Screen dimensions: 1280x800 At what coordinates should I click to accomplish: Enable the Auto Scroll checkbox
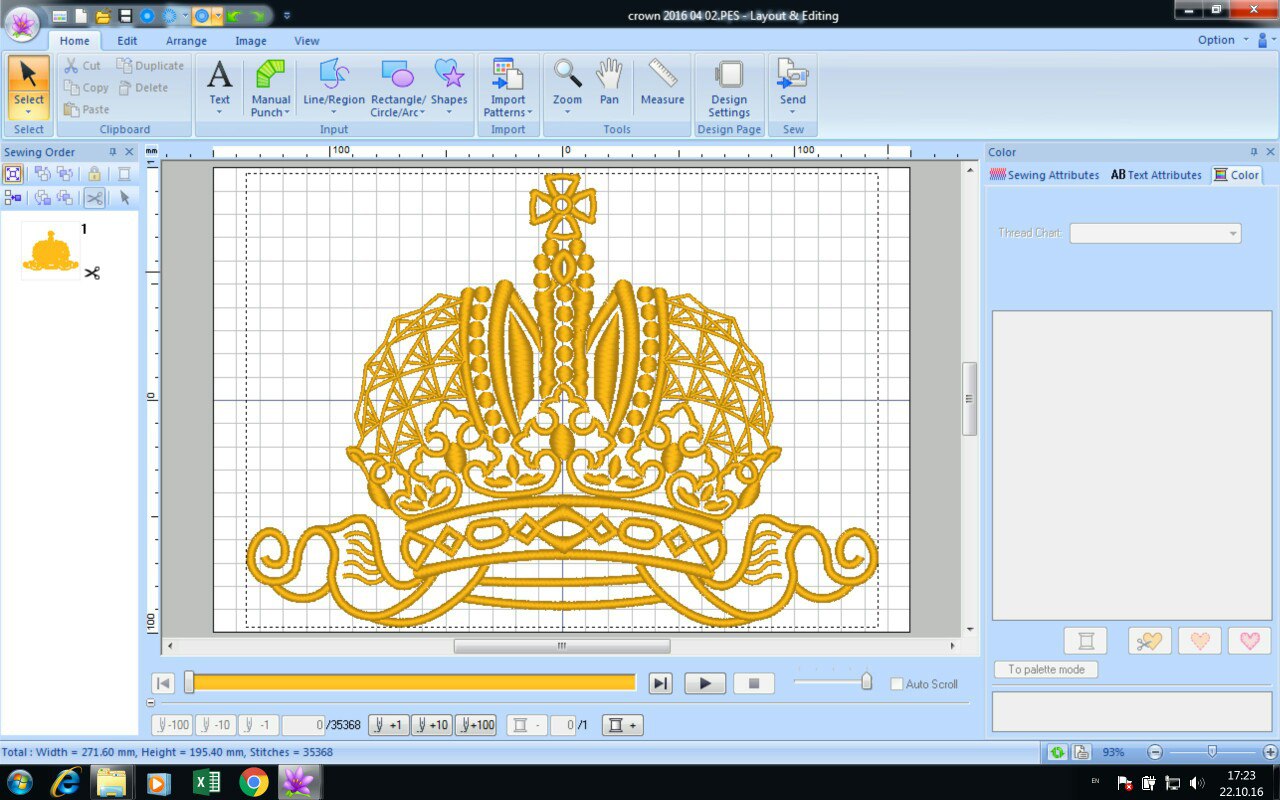coord(897,684)
